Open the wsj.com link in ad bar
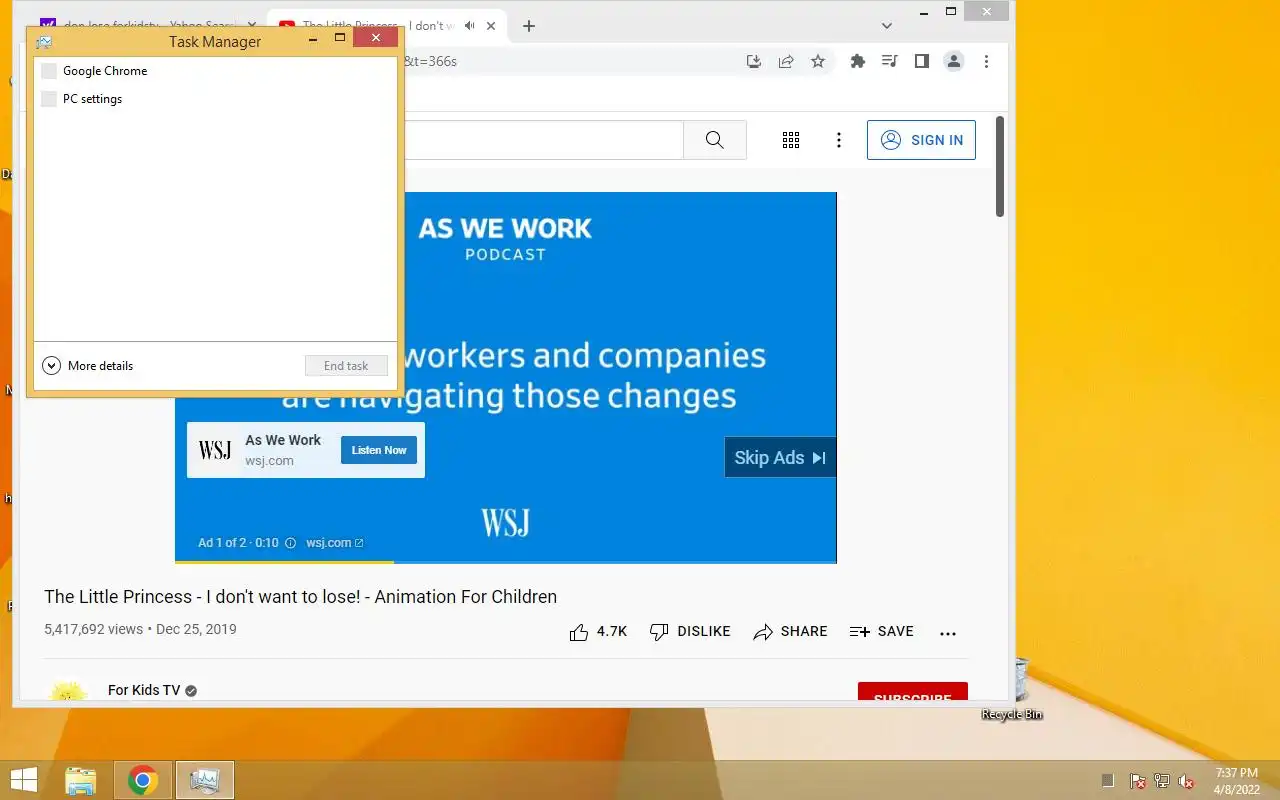The width and height of the screenshot is (1280, 800). 334,543
